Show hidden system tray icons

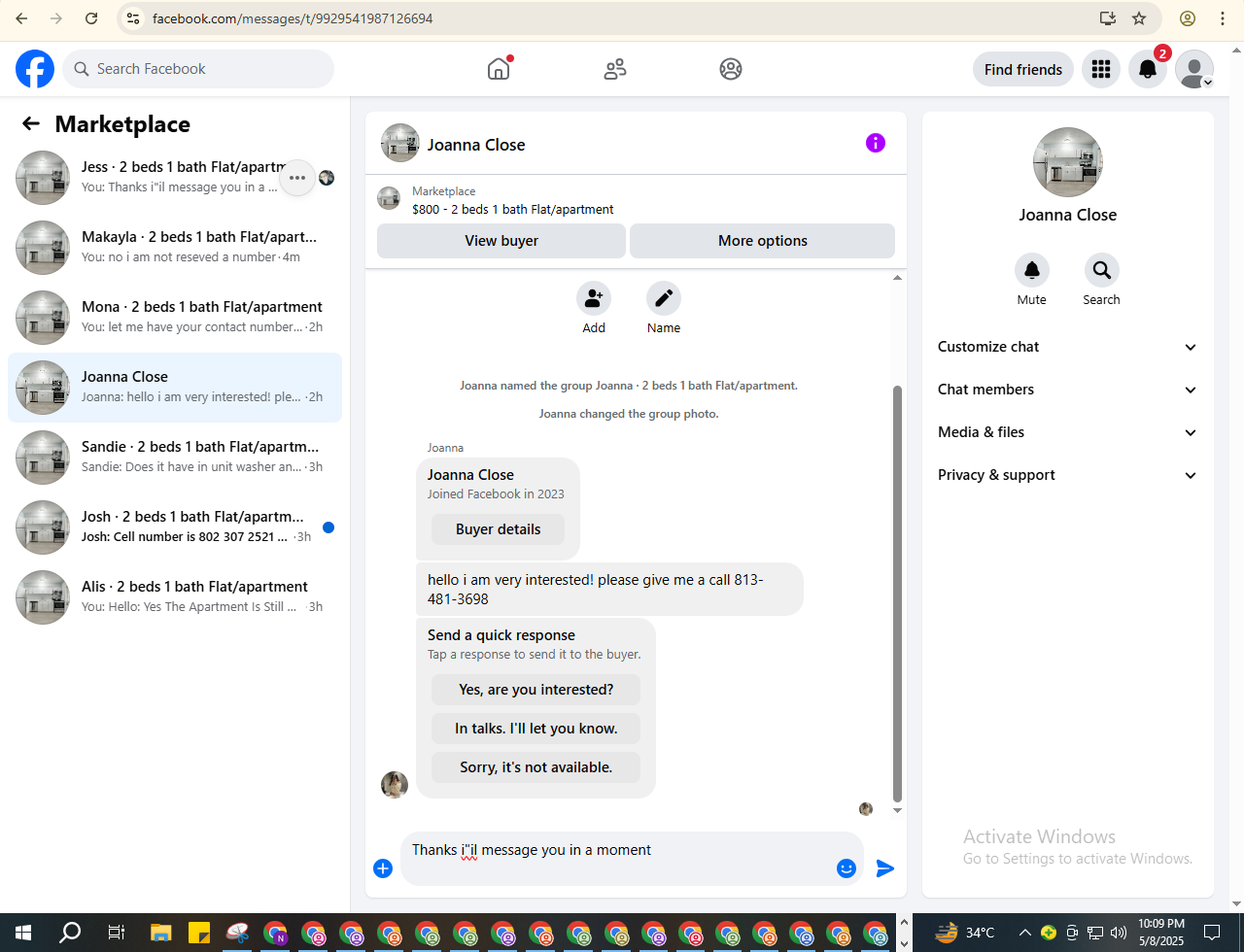[1024, 933]
